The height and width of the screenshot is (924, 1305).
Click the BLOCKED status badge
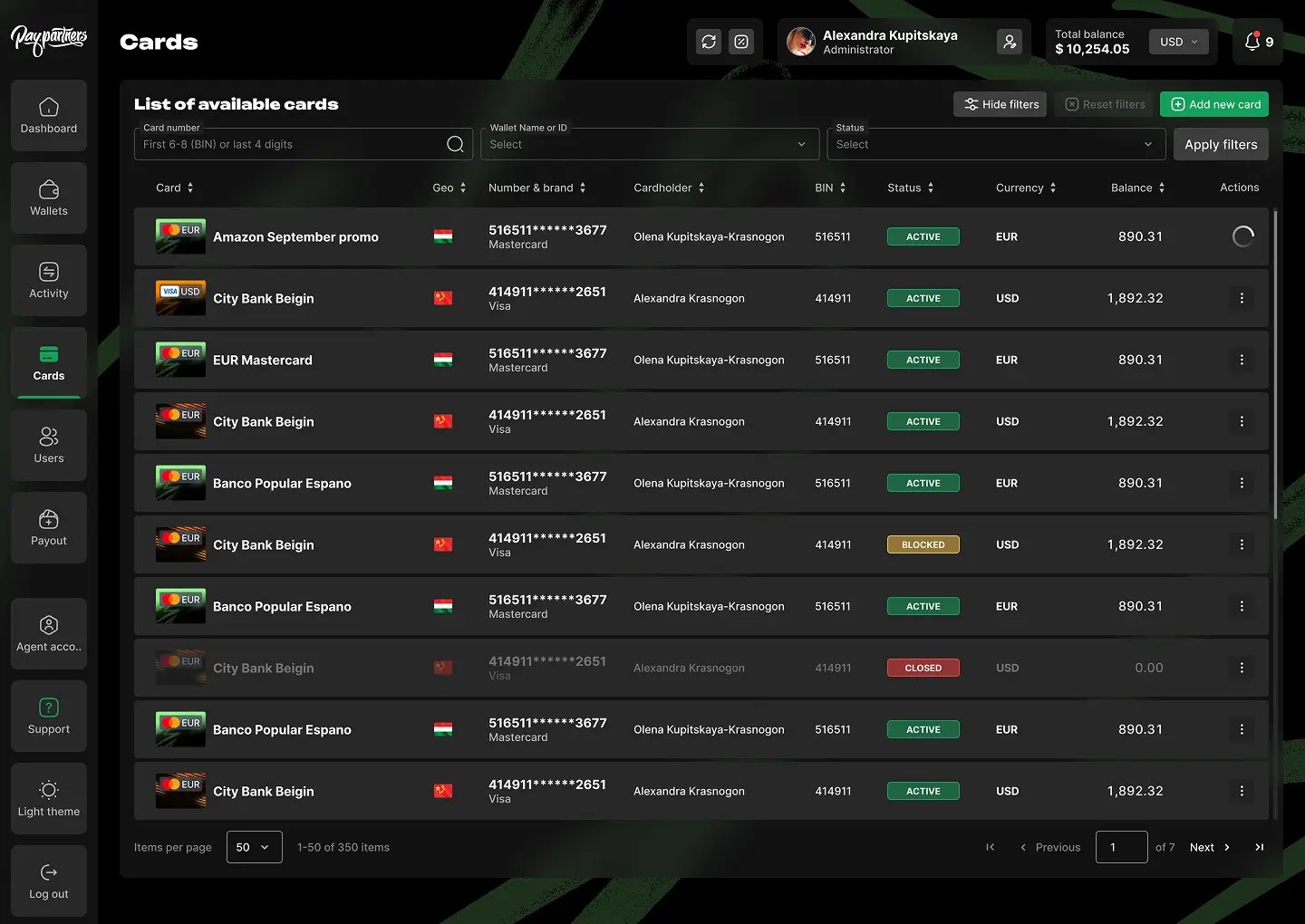click(923, 544)
